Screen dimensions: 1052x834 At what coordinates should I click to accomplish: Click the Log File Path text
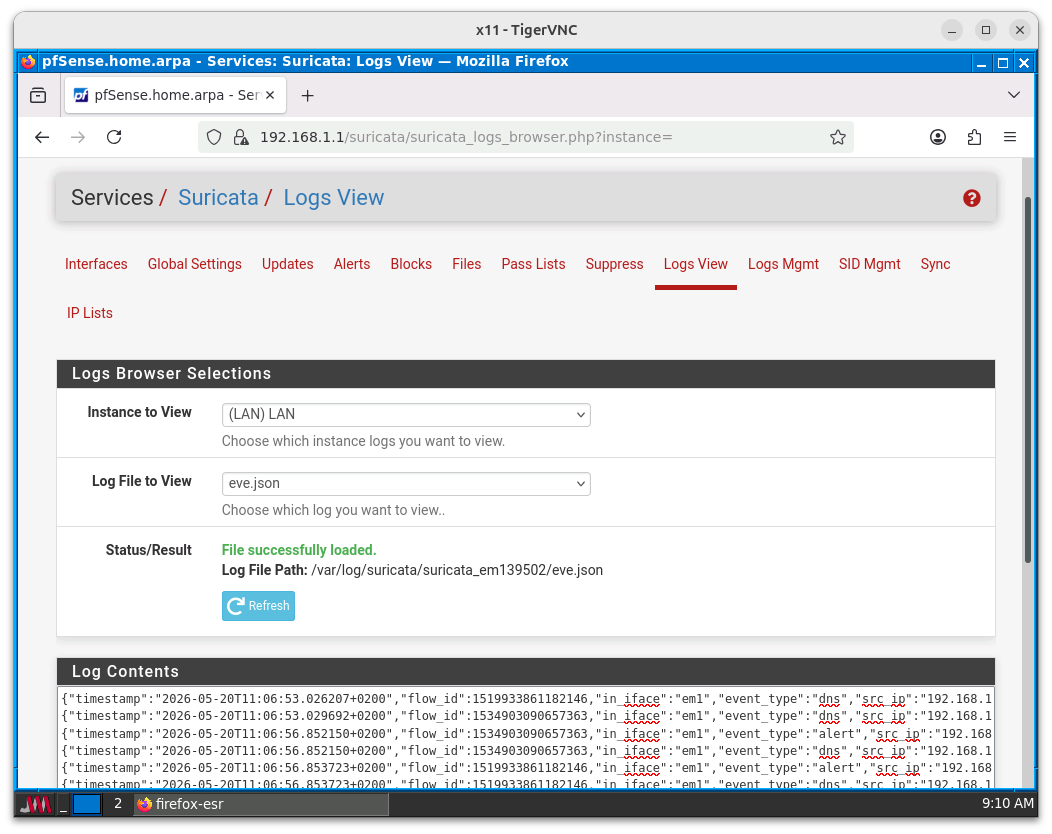(412, 570)
